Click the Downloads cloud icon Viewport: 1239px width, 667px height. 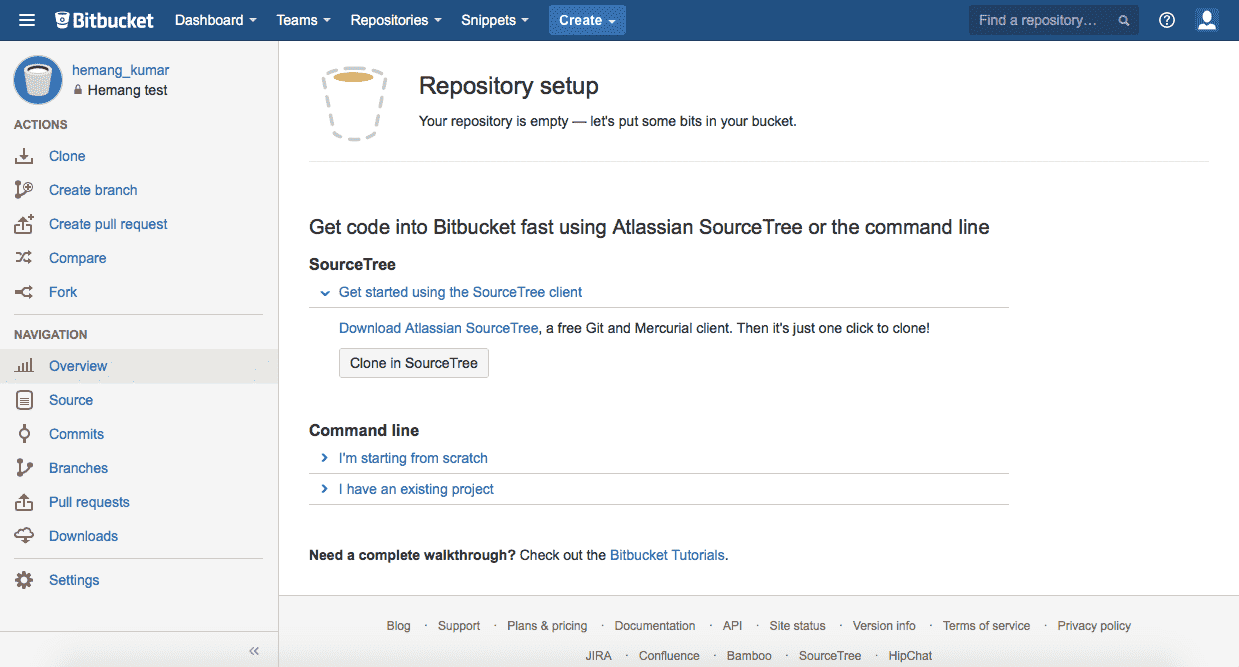(25, 536)
